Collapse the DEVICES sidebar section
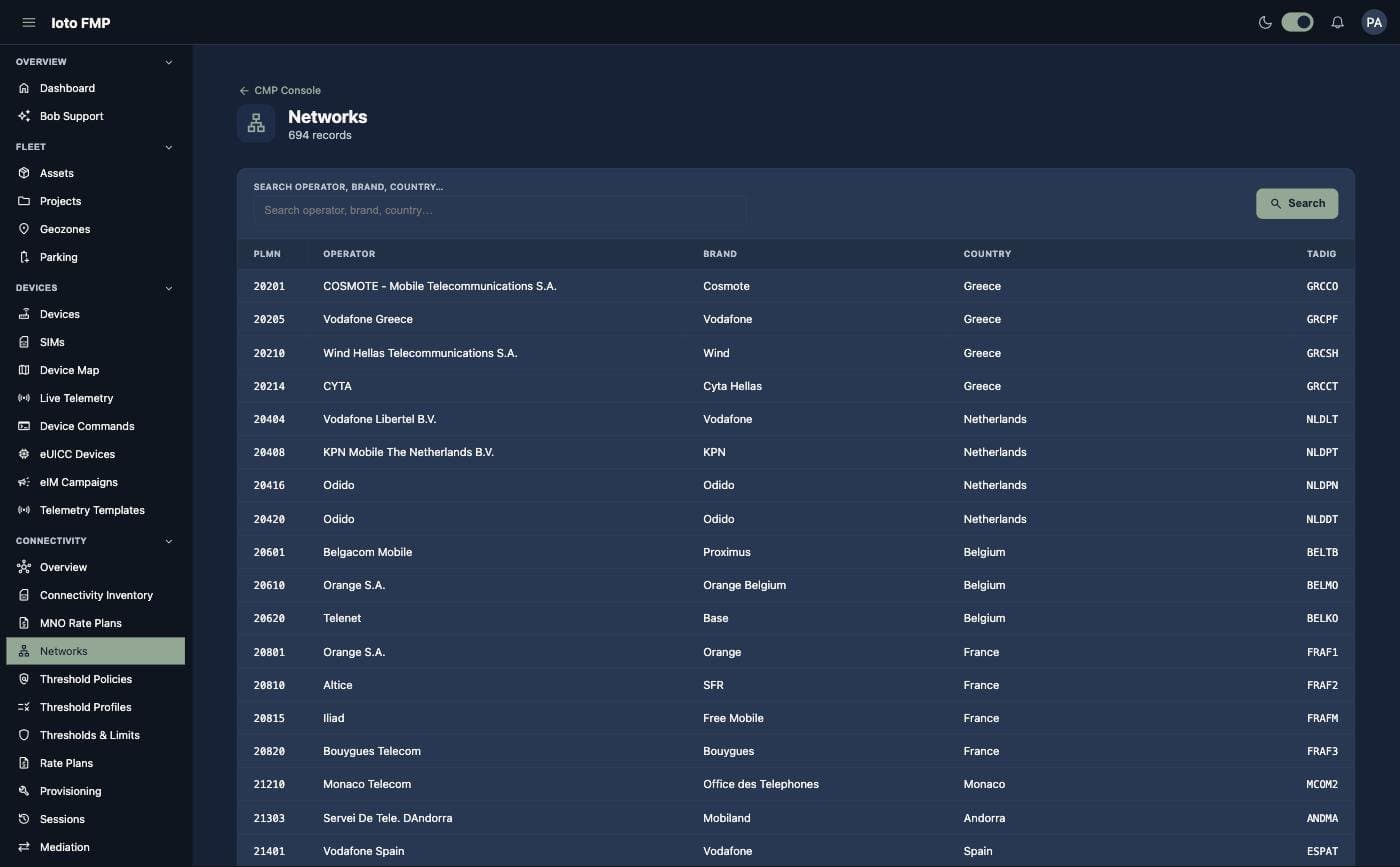Viewport: 1400px width, 867px height. pyautogui.click(x=169, y=288)
